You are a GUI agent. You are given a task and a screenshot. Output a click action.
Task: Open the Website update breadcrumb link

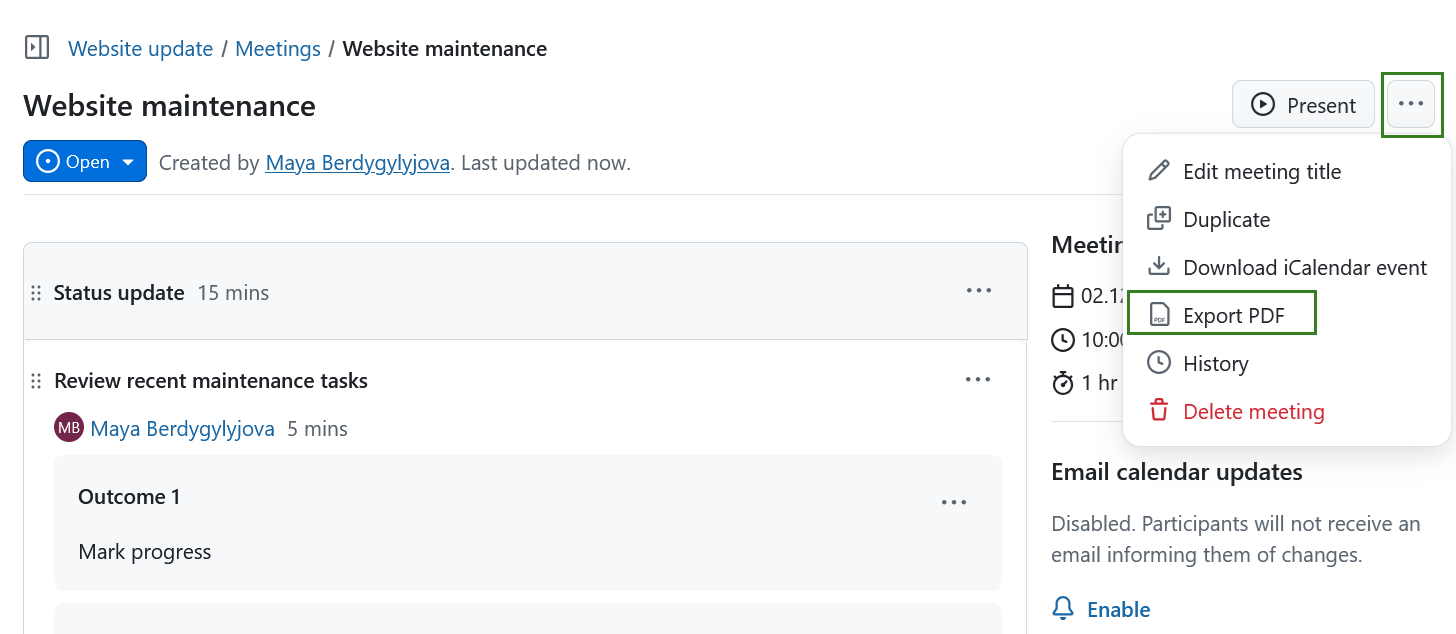click(x=140, y=48)
